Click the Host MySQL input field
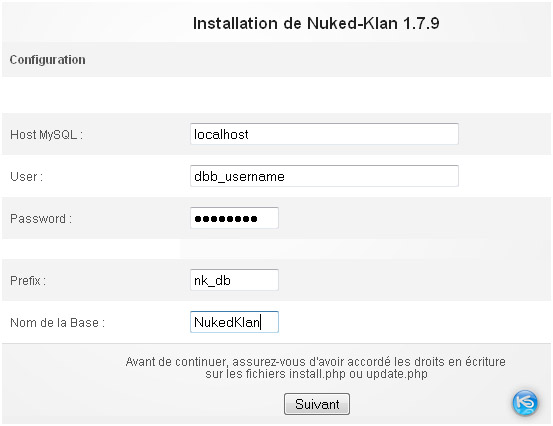The height and width of the screenshot is (426, 553). point(324,134)
